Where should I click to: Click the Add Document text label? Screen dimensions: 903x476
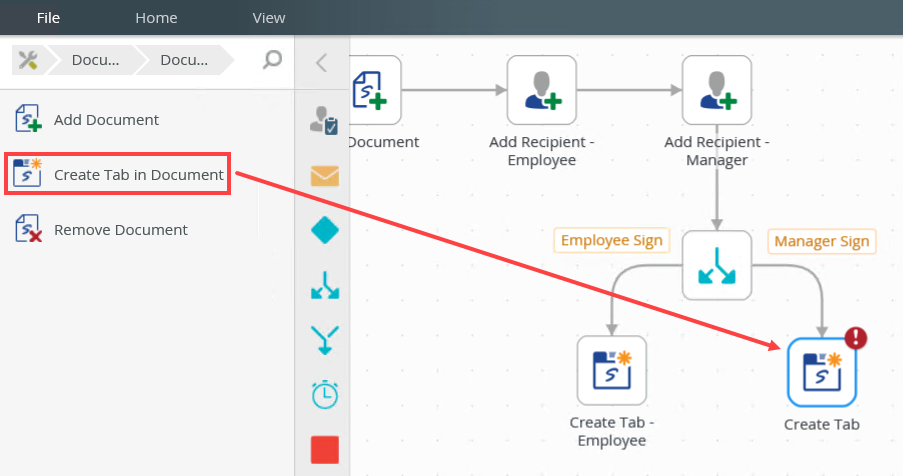pyautogui.click(x=106, y=120)
